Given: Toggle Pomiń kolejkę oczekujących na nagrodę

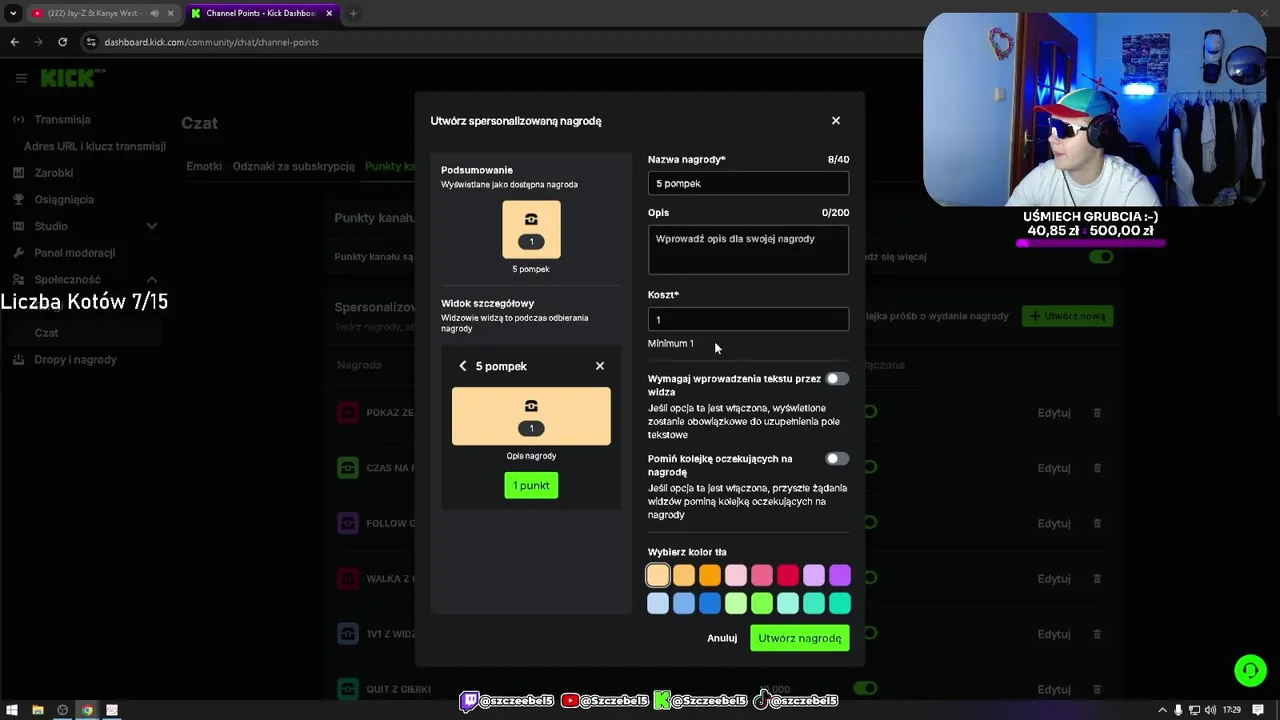Looking at the screenshot, I should click(x=837, y=459).
